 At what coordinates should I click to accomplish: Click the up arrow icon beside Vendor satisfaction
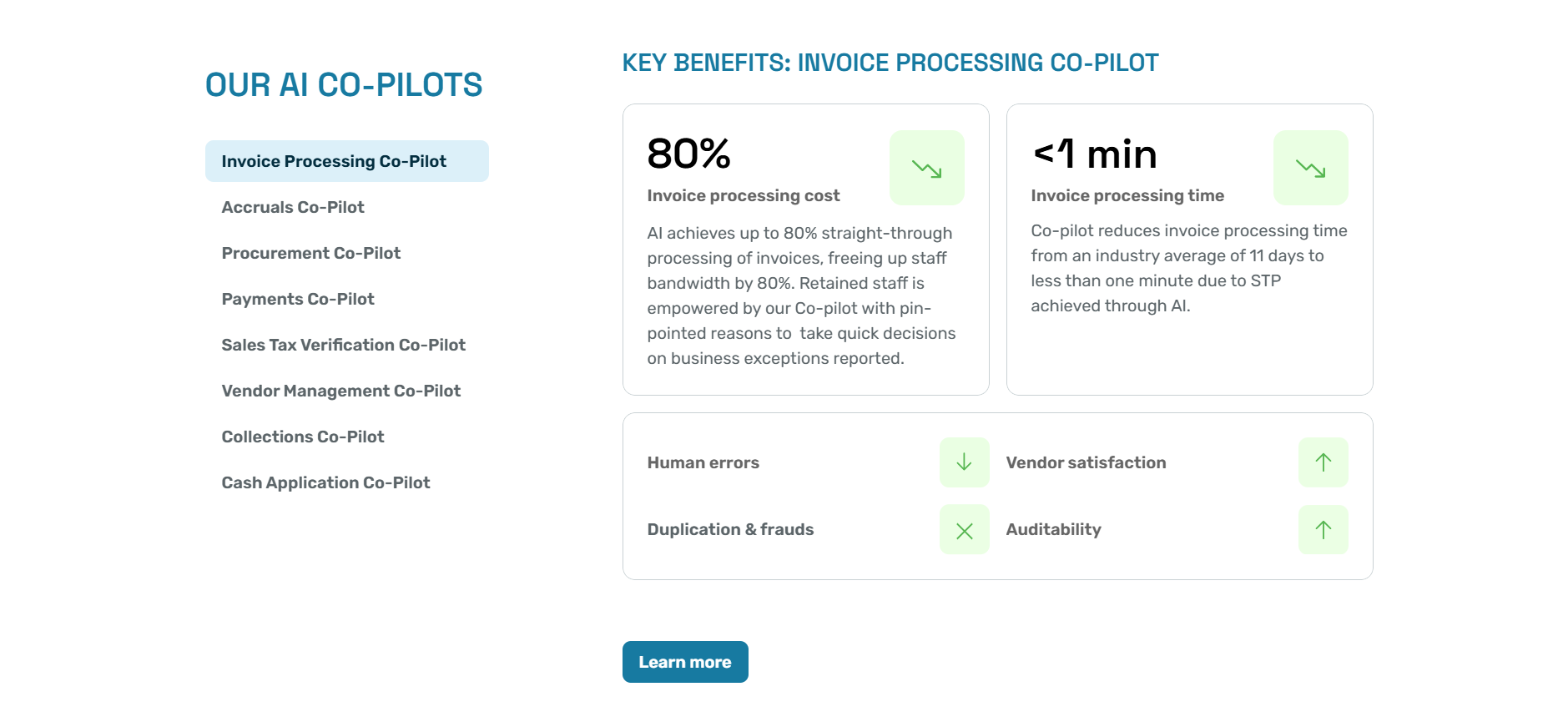tap(1323, 462)
